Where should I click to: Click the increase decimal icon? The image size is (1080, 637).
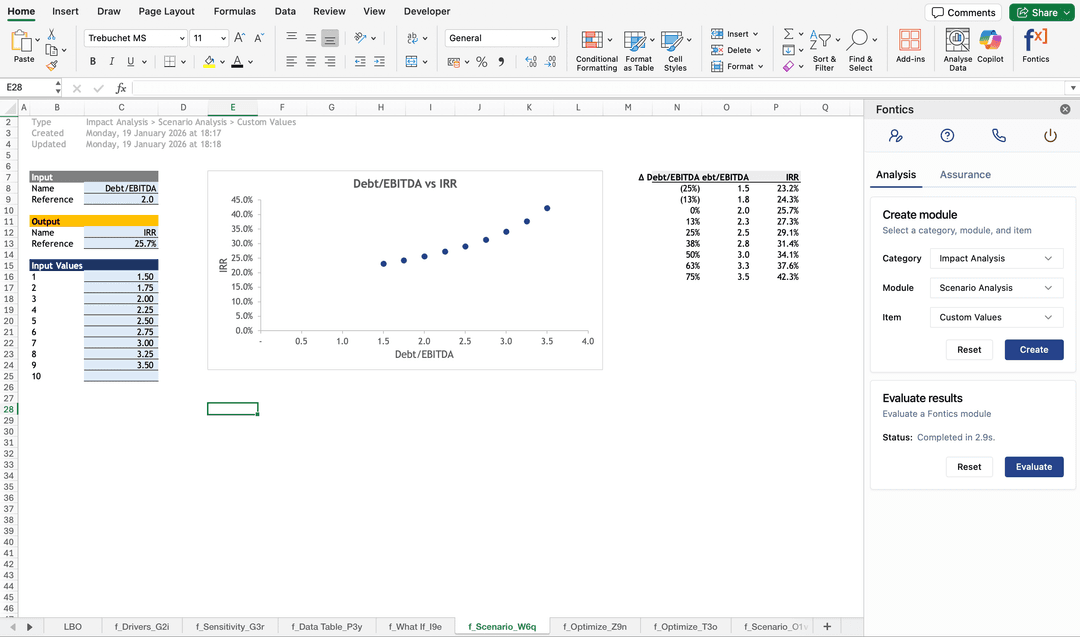pyautogui.click(x=530, y=62)
